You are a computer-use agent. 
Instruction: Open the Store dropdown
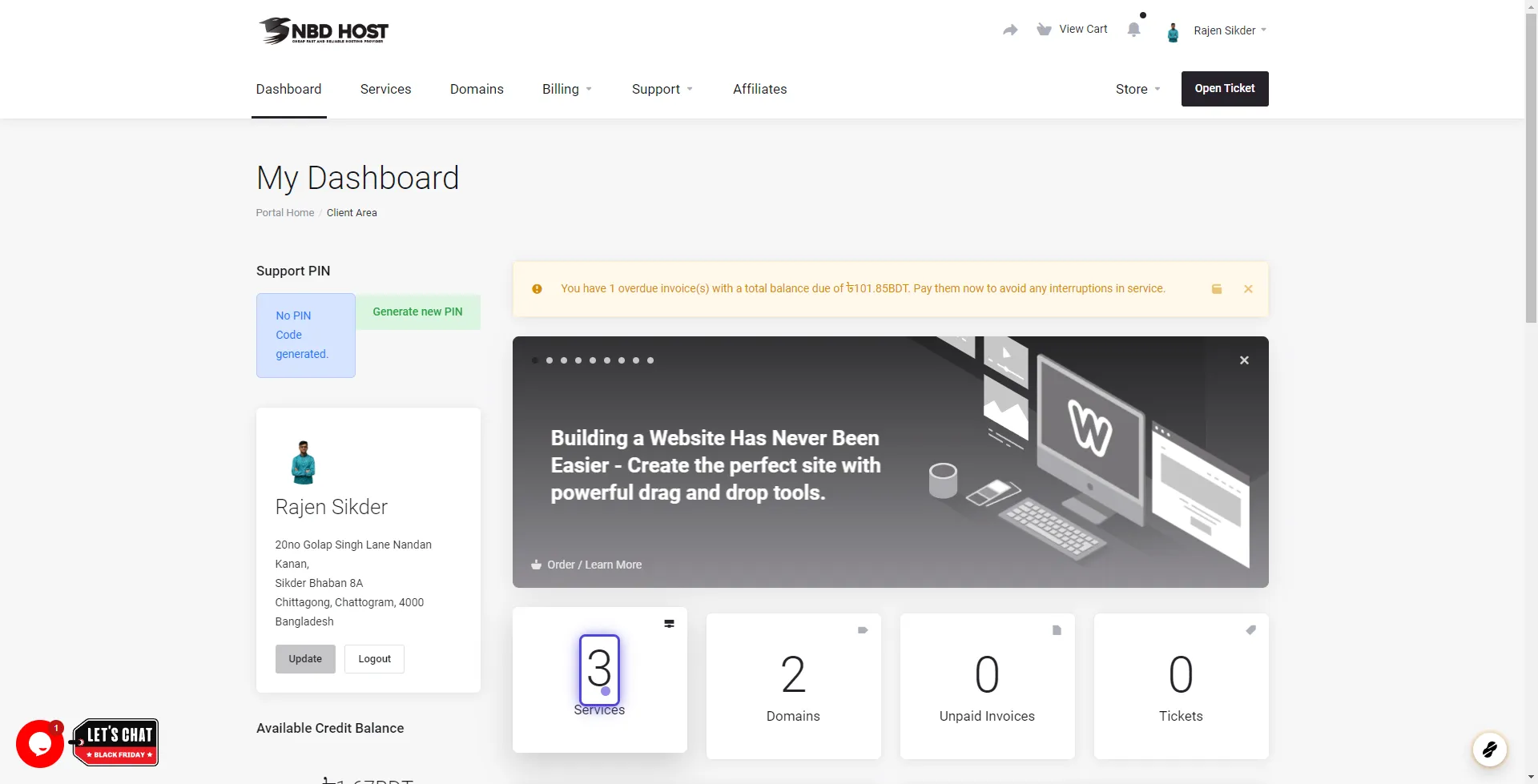[1137, 89]
